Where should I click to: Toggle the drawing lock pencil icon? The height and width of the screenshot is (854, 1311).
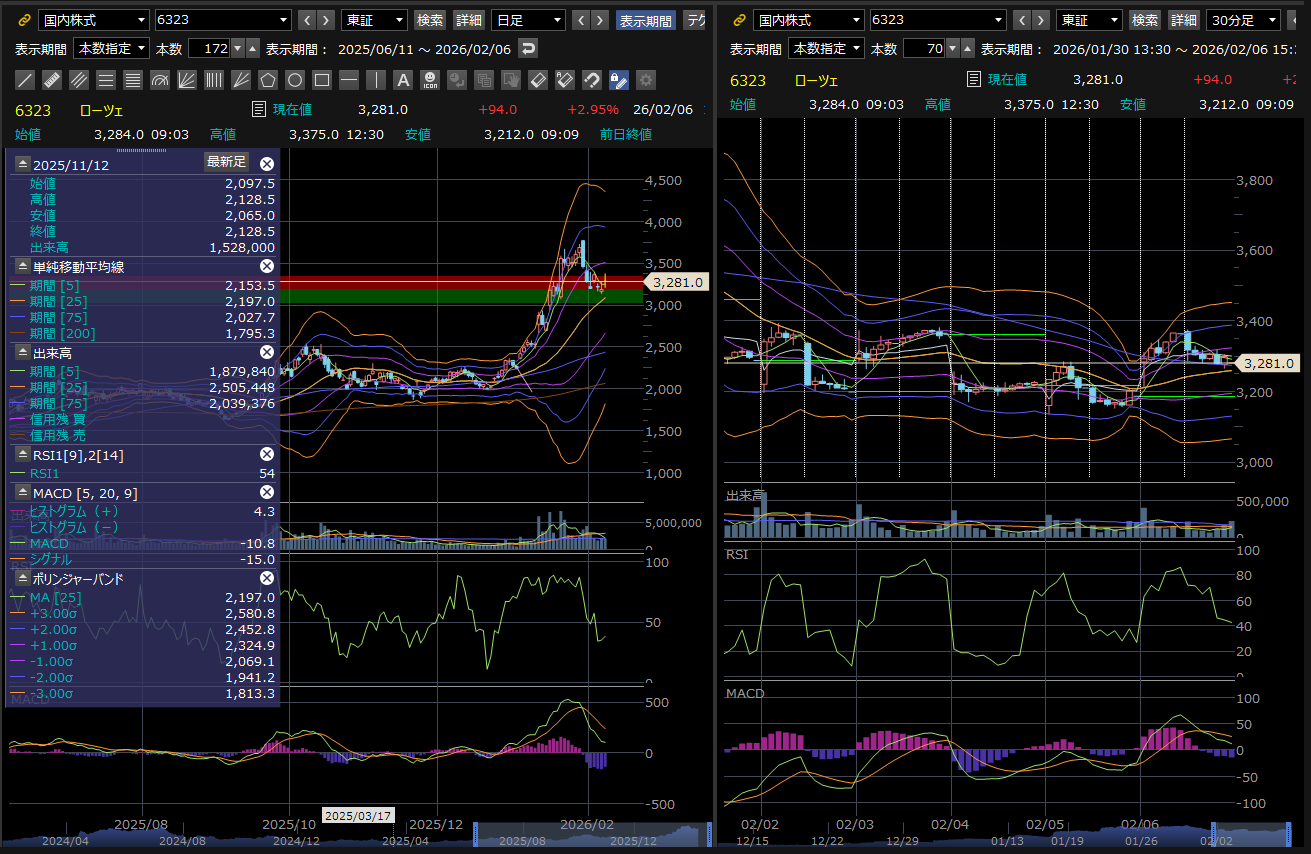[619, 80]
